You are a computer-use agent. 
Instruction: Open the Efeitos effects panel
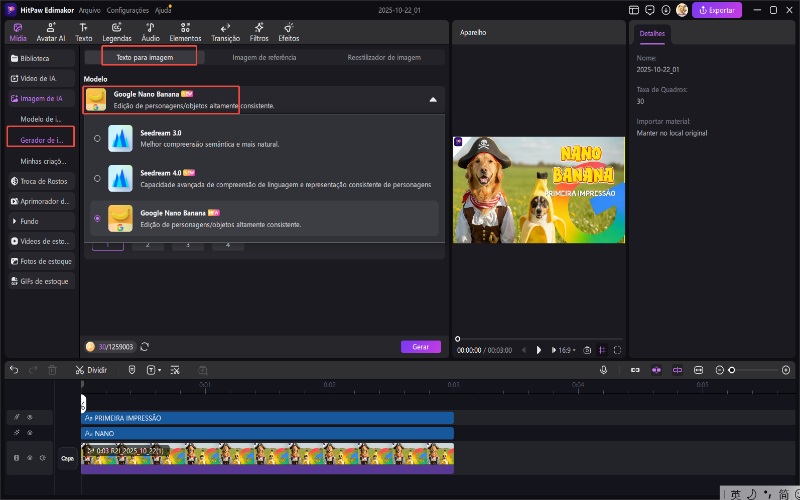(289, 31)
